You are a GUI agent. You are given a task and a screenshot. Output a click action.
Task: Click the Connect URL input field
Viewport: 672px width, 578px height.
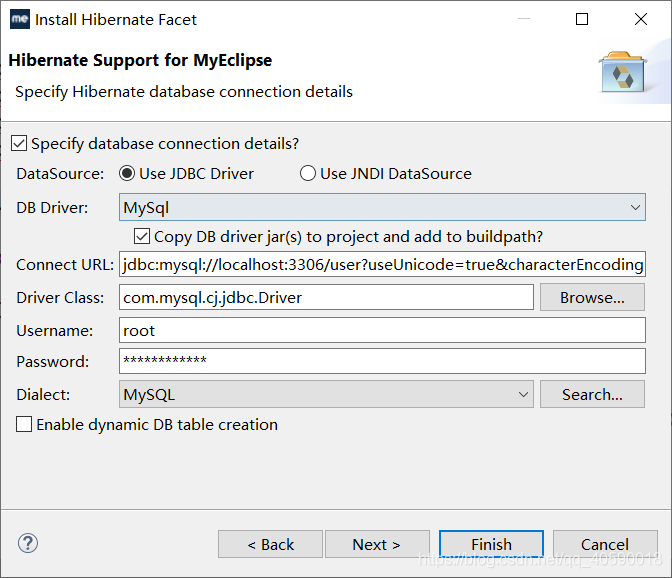tap(382, 264)
